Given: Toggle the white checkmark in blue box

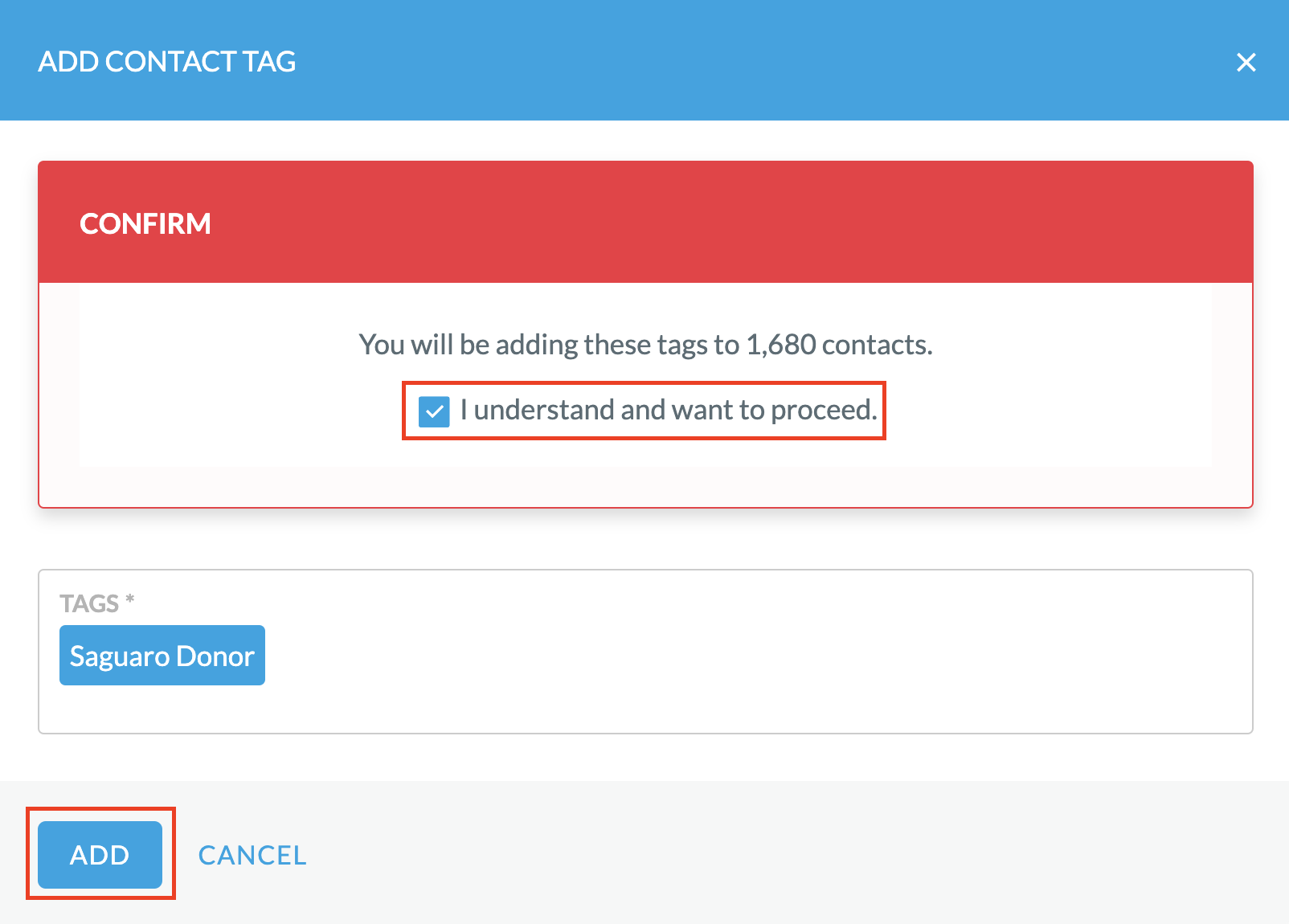Looking at the screenshot, I should pyautogui.click(x=434, y=411).
